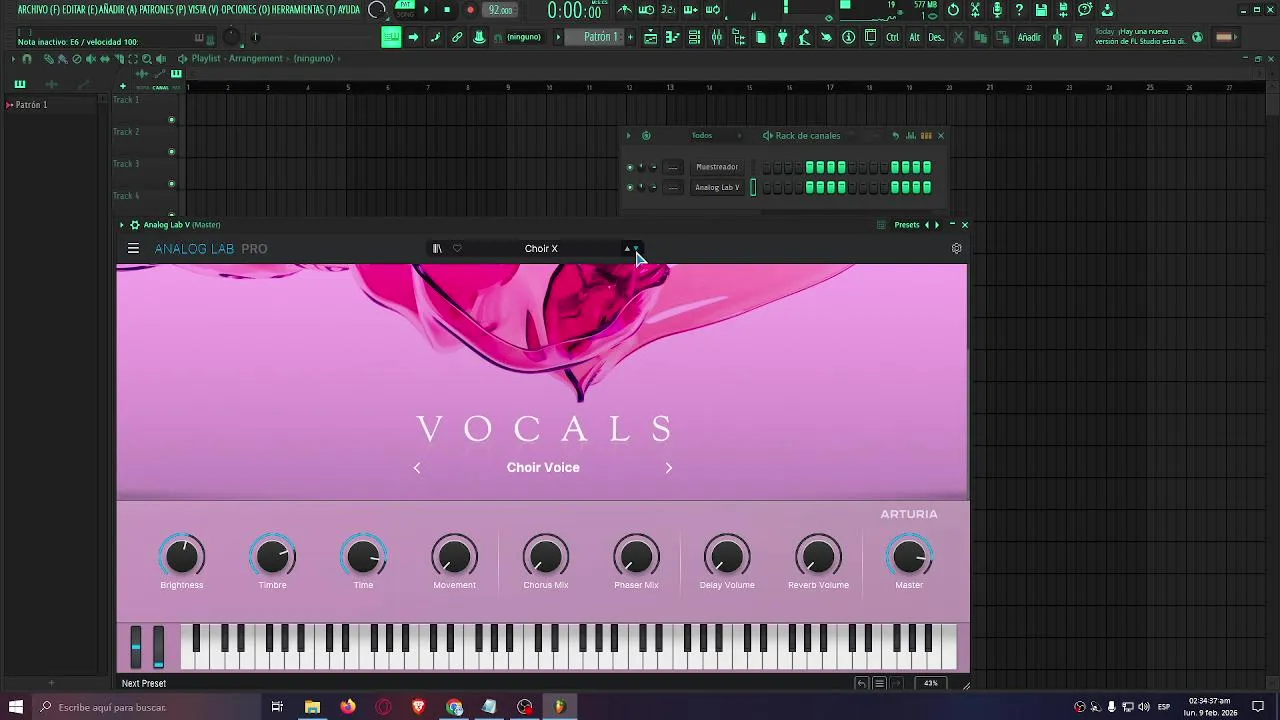Image resolution: width=1280 pixels, height=720 pixels.
Task: Open help question mark icon
Action: [1019, 10]
